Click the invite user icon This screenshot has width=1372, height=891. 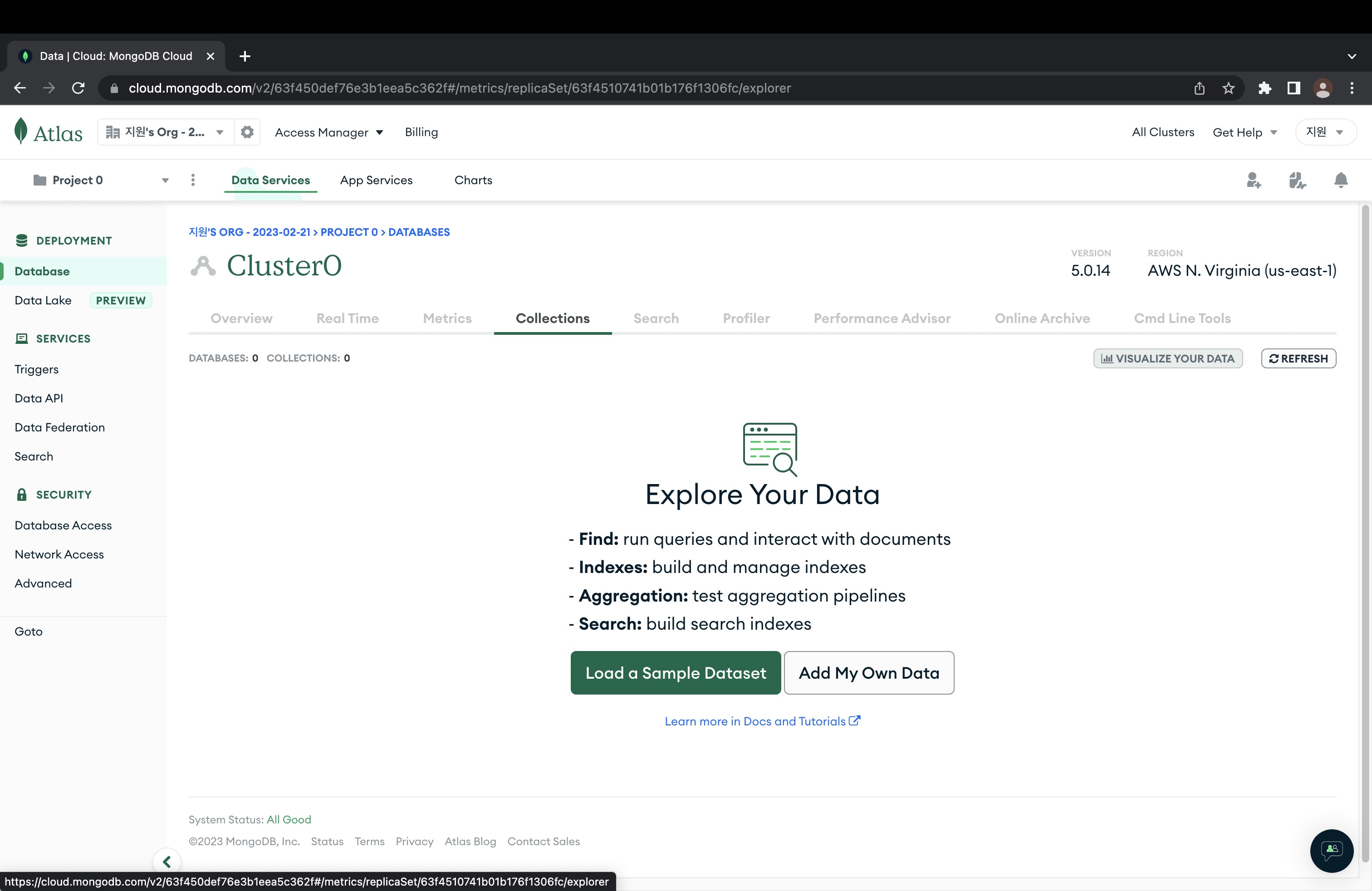(x=1253, y=181)
